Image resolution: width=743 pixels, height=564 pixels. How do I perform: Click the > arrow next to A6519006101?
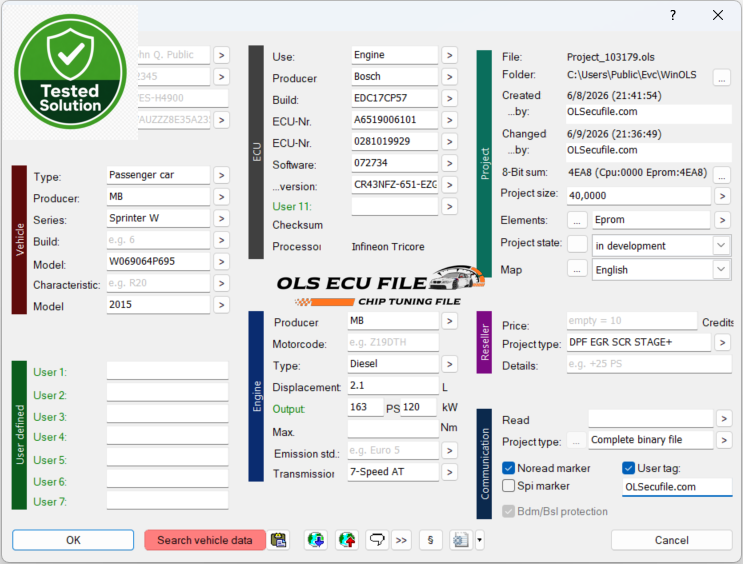tap(450, 120)
